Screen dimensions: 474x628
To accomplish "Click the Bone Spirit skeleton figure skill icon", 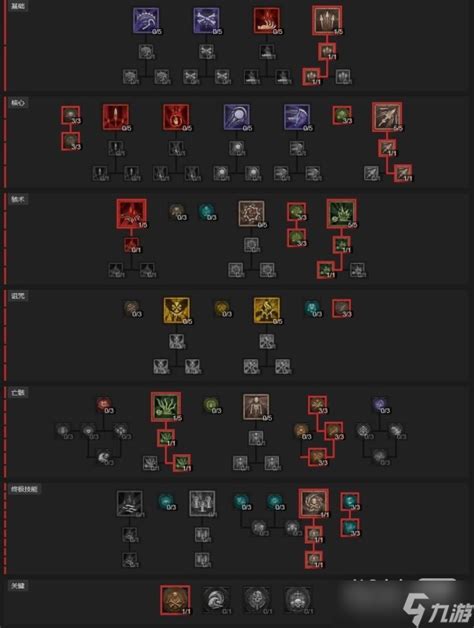I will click(256, 407).
